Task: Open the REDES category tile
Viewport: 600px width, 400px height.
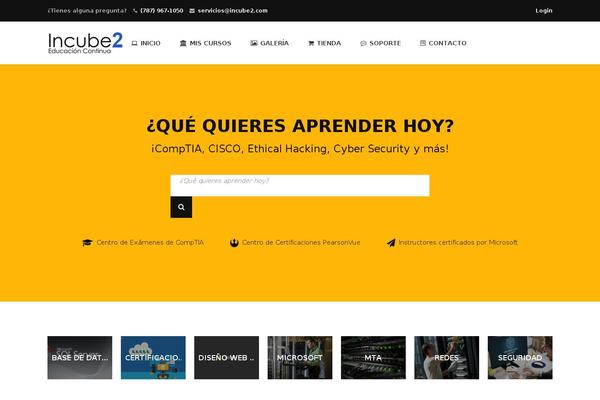Action: click(447, 358)
